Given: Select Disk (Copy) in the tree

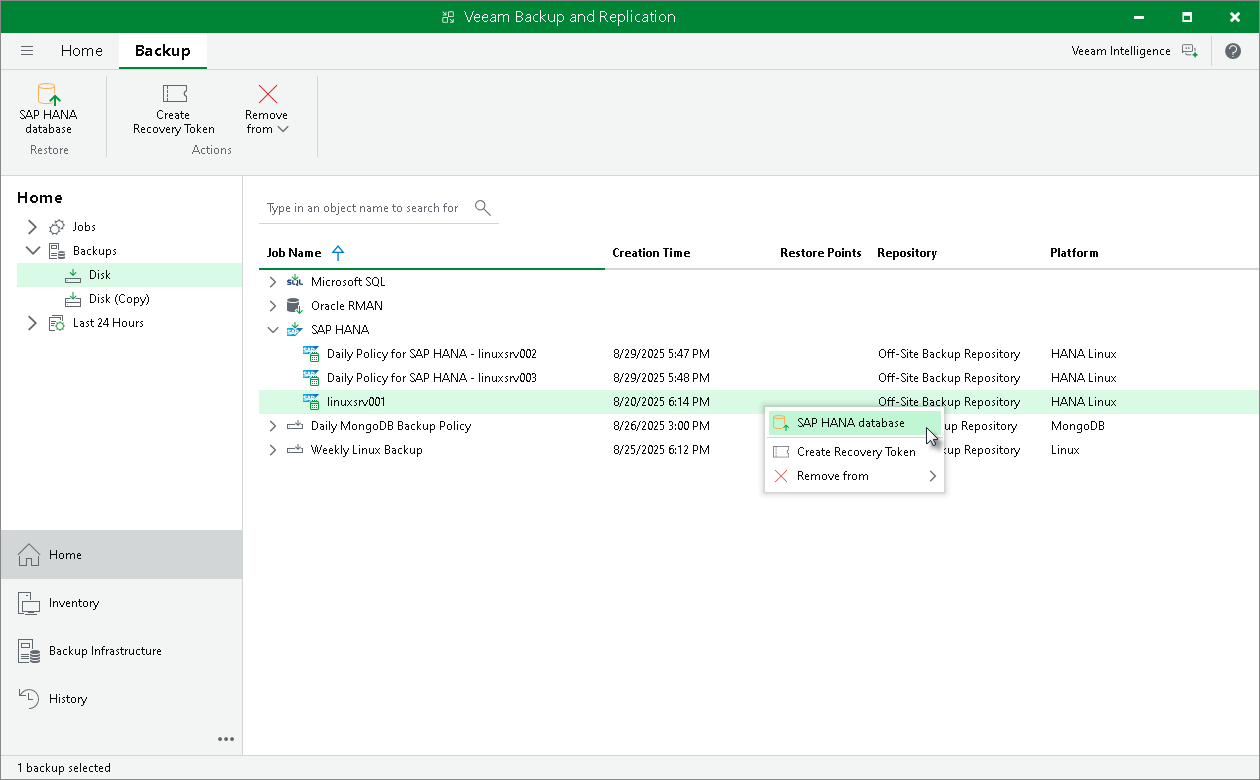Looking at the screenshot, I should pos(118,299).
